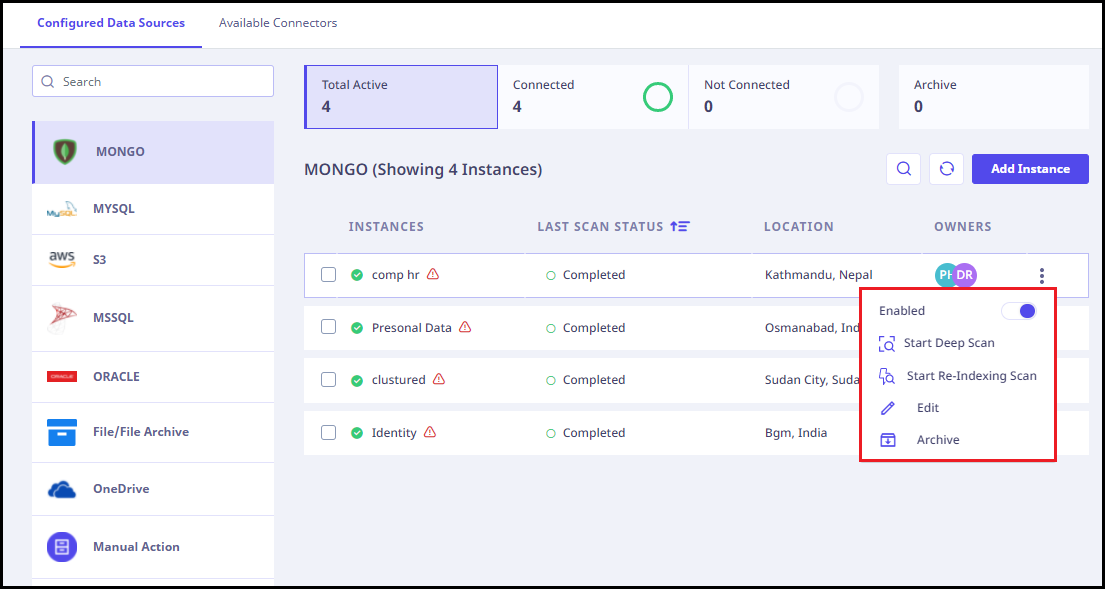This screenshot has width=1105, height=589.
Task: Click the comp hr instance name
Action: (395, 275)
